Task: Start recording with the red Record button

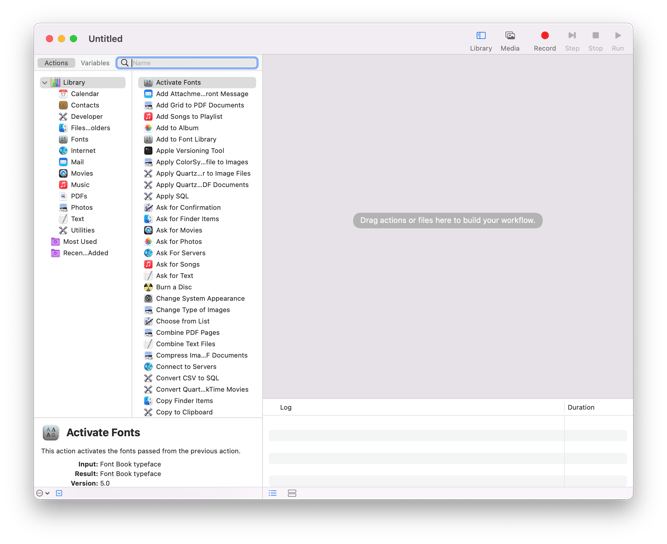Action: 544,35
